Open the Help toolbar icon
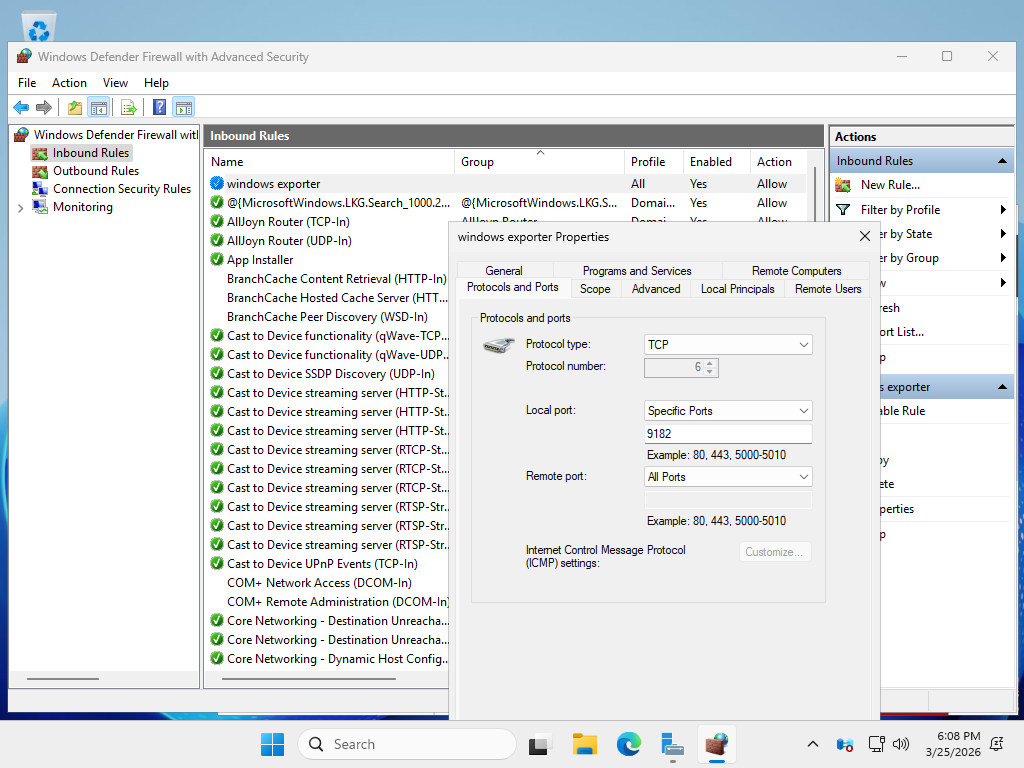 click(159, 107)
